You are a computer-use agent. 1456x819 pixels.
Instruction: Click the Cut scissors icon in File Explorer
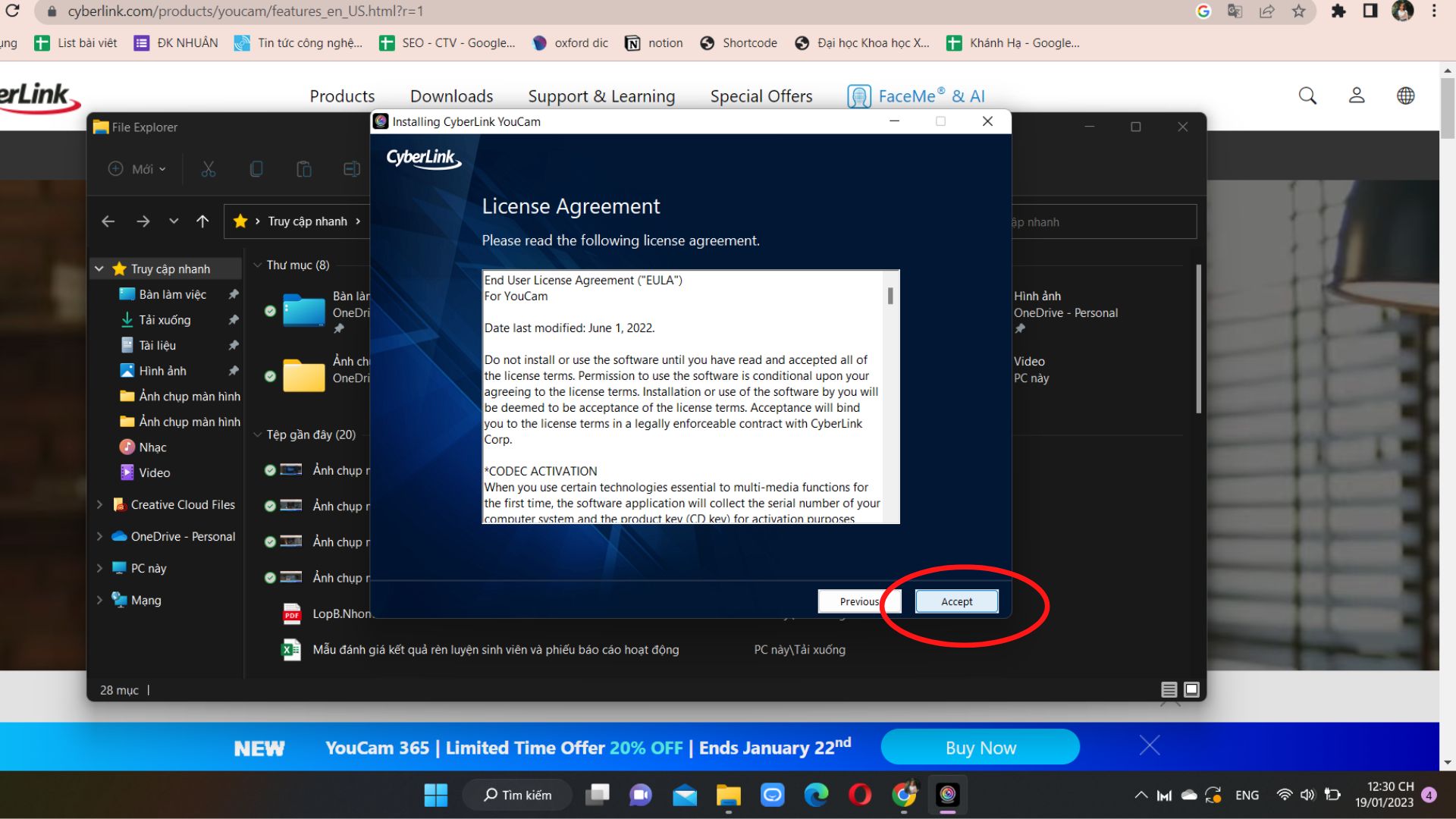(x=209, y=169)
